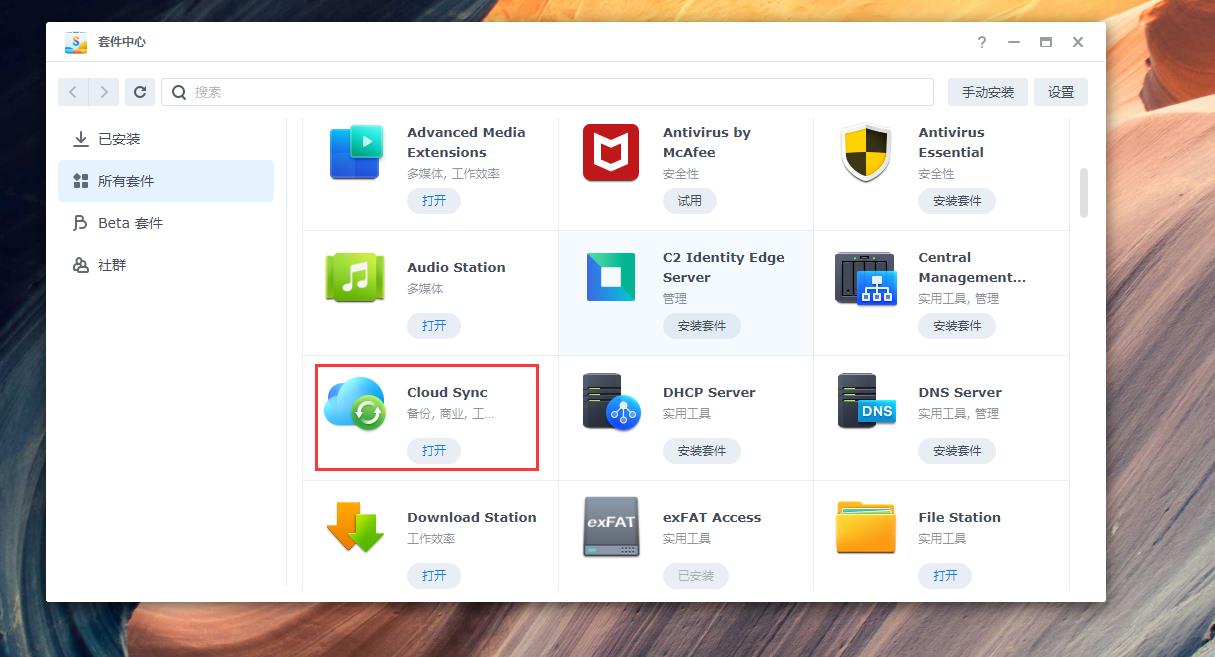Install Antivirus Essential package
The height and width of the screenshot is (657, 1215).
pos(957,200)
